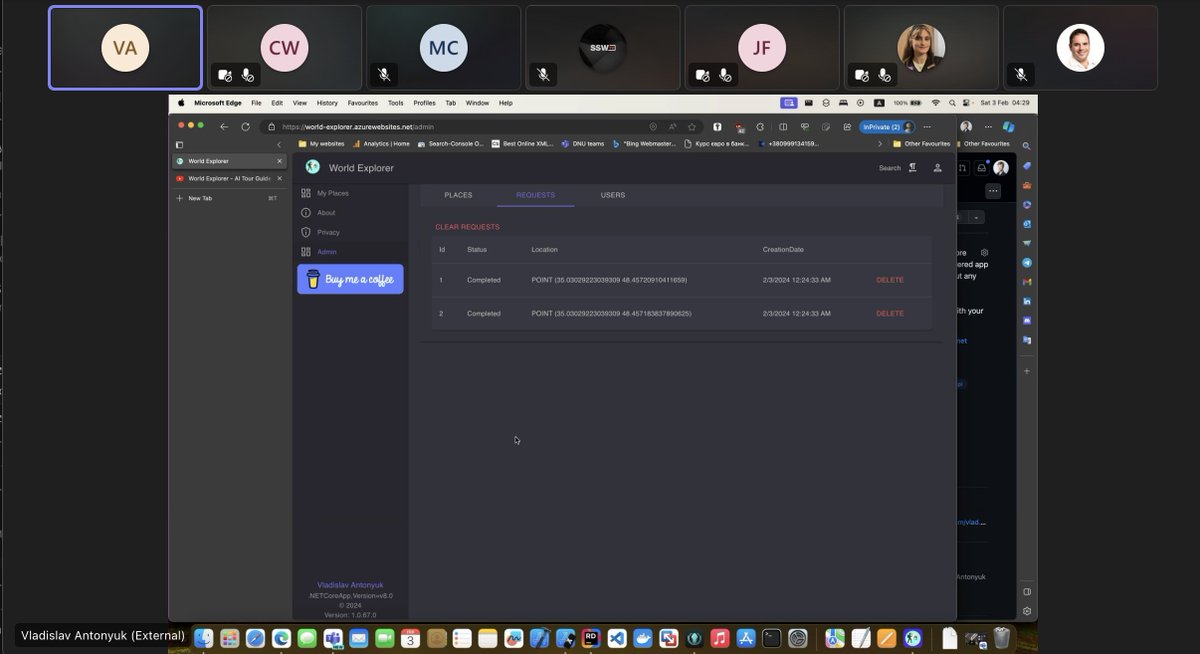Delete request with Id 2
Viewport: 1200px width, 654px height.
(x=890, y=314)
